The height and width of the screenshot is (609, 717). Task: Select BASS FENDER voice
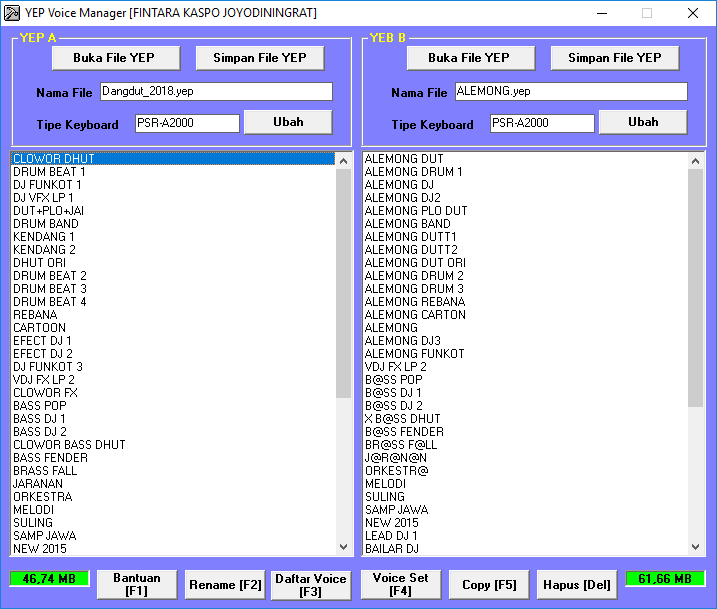coord(172,458)
